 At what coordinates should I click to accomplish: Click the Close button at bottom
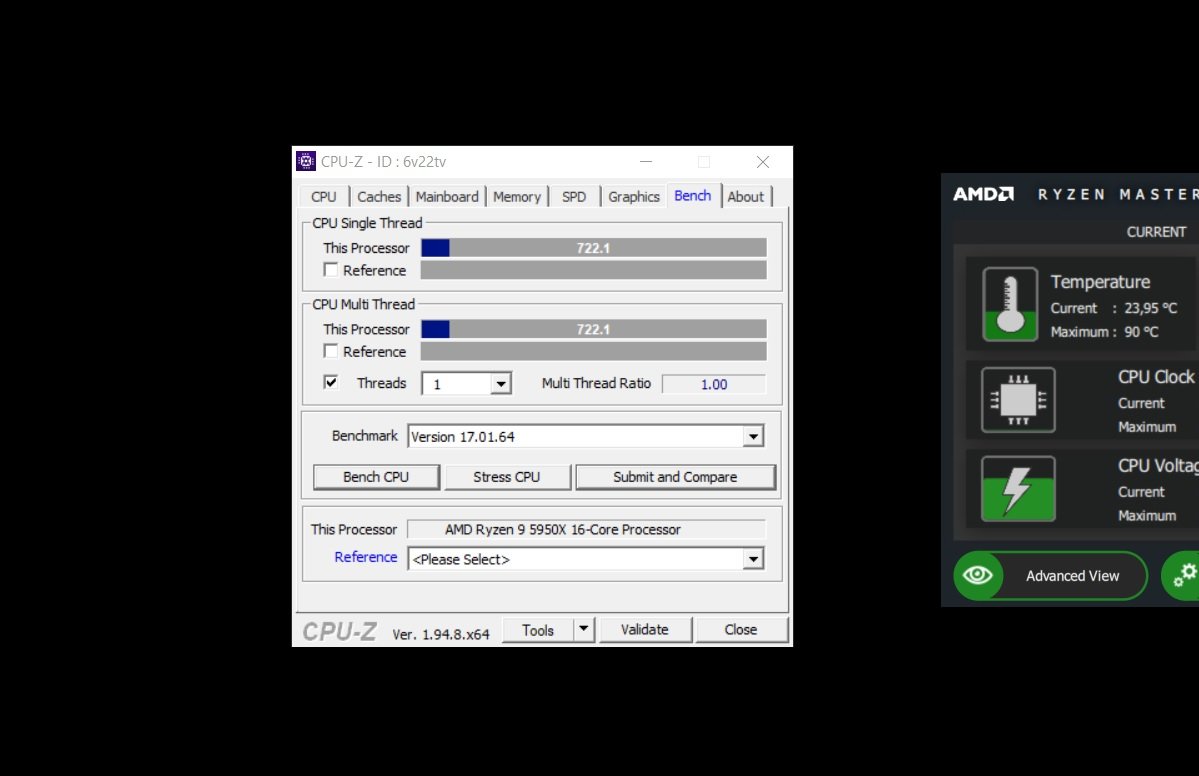pos(741,630)
